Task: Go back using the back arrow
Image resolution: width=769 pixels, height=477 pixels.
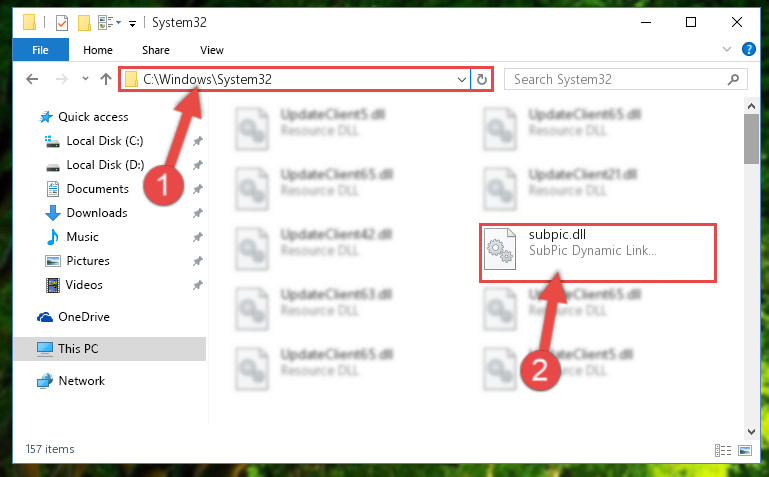Action: coord(32,79)
